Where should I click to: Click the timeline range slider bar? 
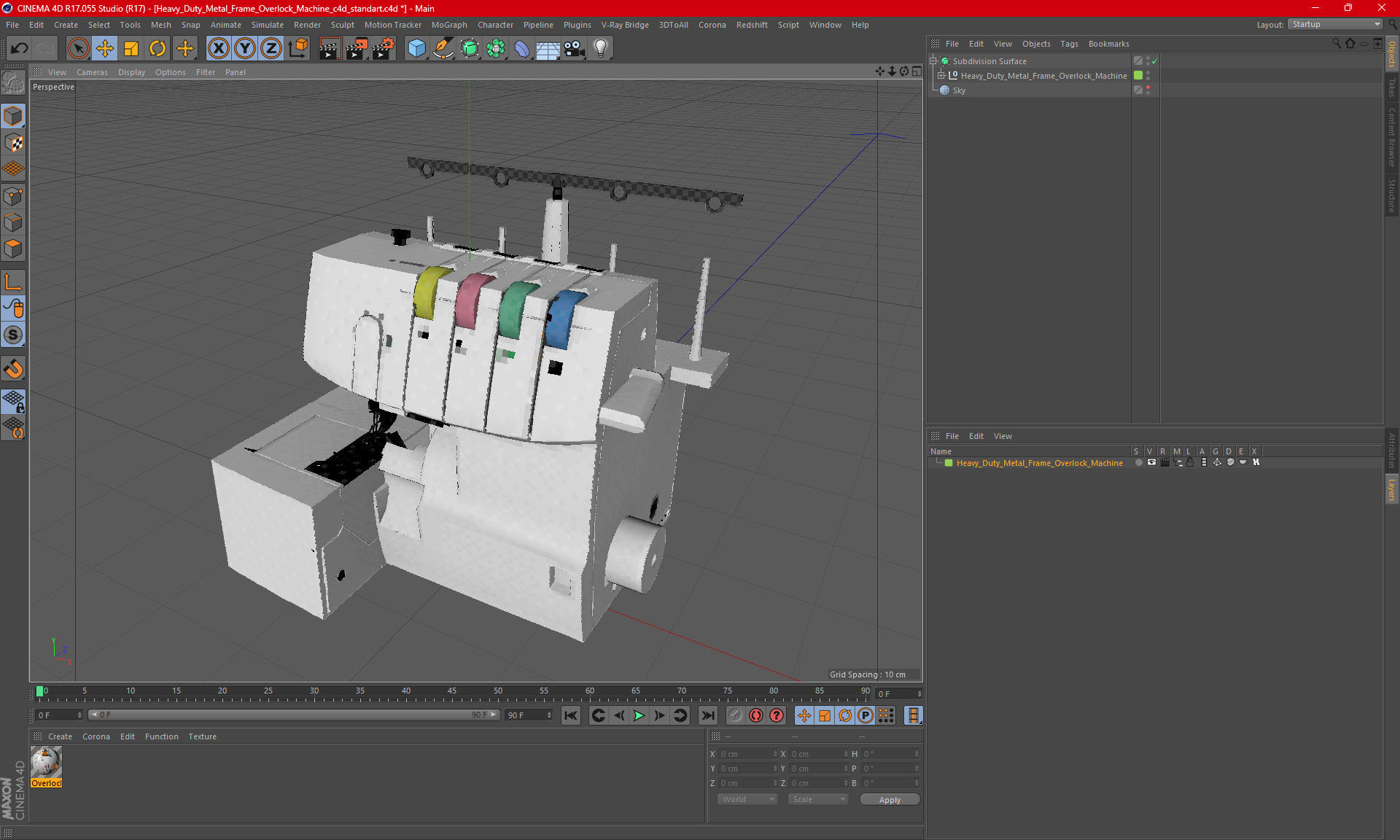coord(294,715)
